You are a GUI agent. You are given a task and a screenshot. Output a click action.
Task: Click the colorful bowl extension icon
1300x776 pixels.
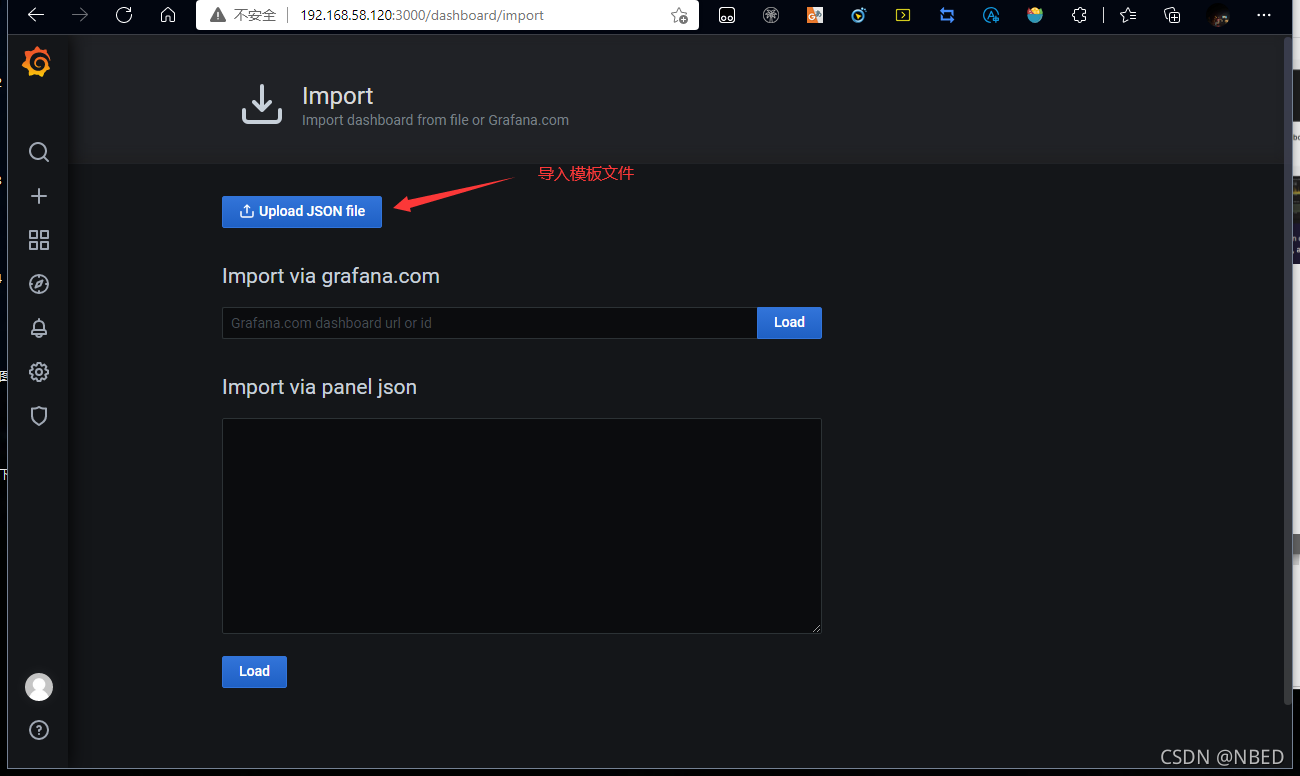(1035, 15)
